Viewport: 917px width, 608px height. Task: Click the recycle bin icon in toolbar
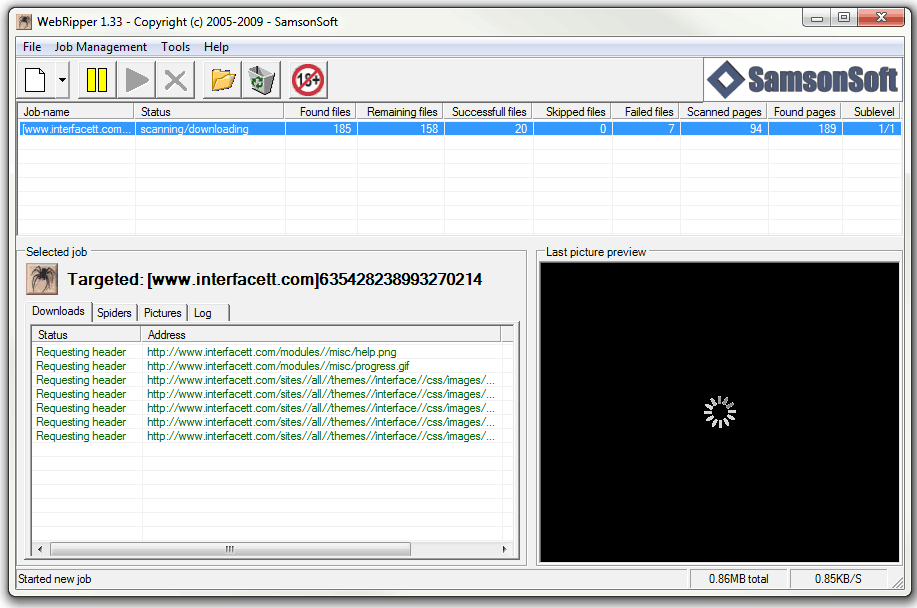click(261, 80)
